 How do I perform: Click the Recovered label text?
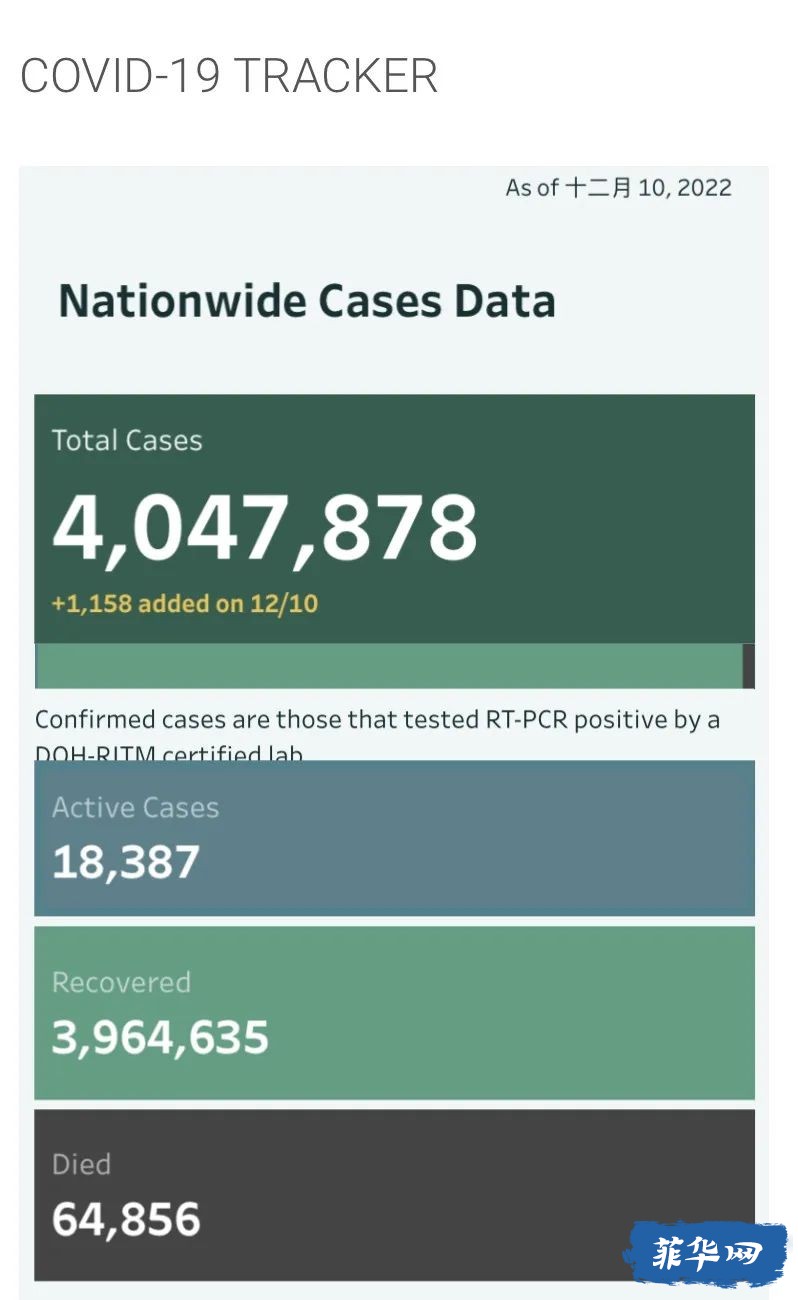point(121,982)
